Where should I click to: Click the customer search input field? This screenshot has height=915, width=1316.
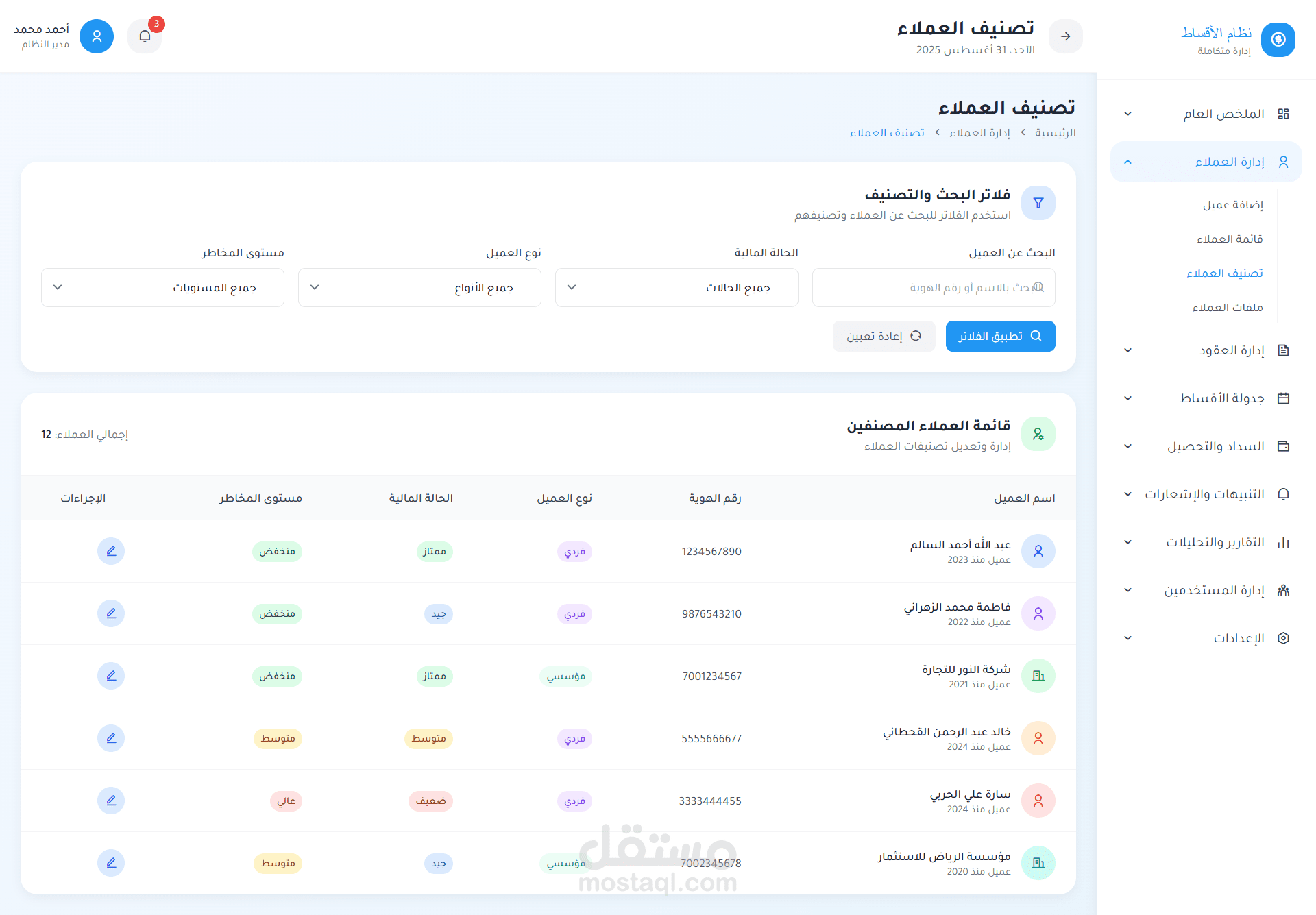(x=932, y=287)
